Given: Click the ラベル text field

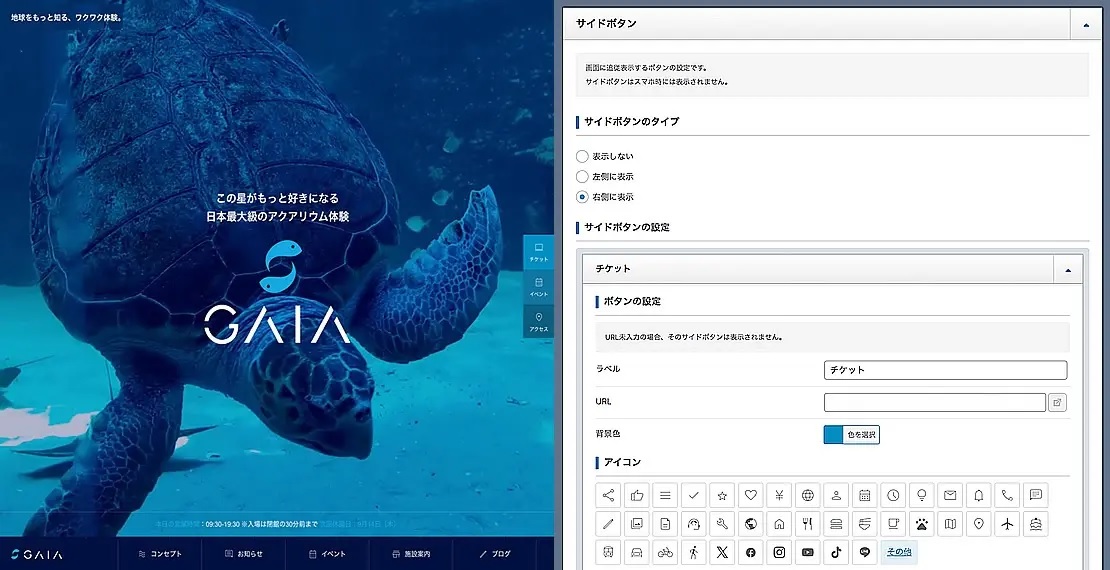Looking at the screenshot, I should (945, 370).
